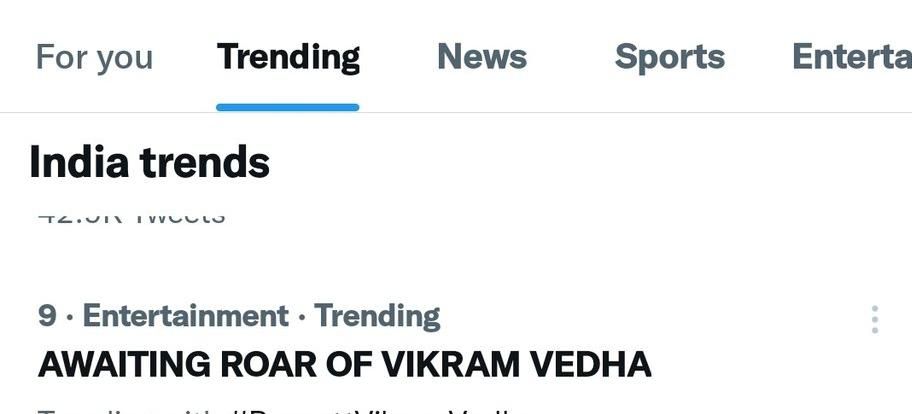
Task: Open more options for Vikram Vedha trend
Action: tap(875, 319)
